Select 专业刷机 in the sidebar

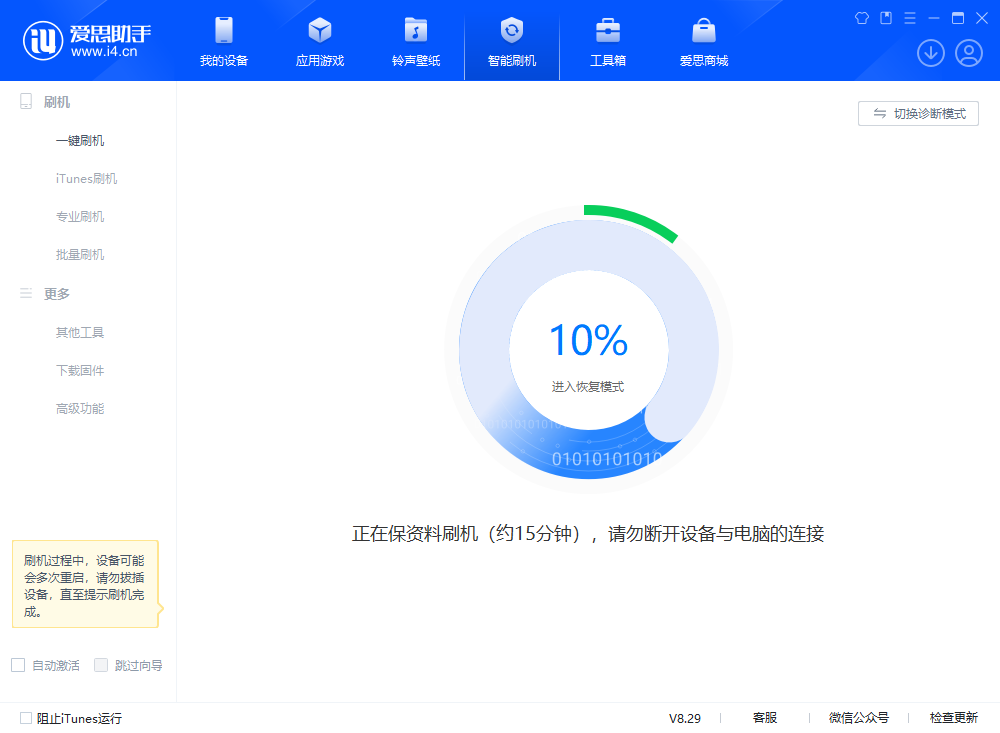click(x=80, y=216)
